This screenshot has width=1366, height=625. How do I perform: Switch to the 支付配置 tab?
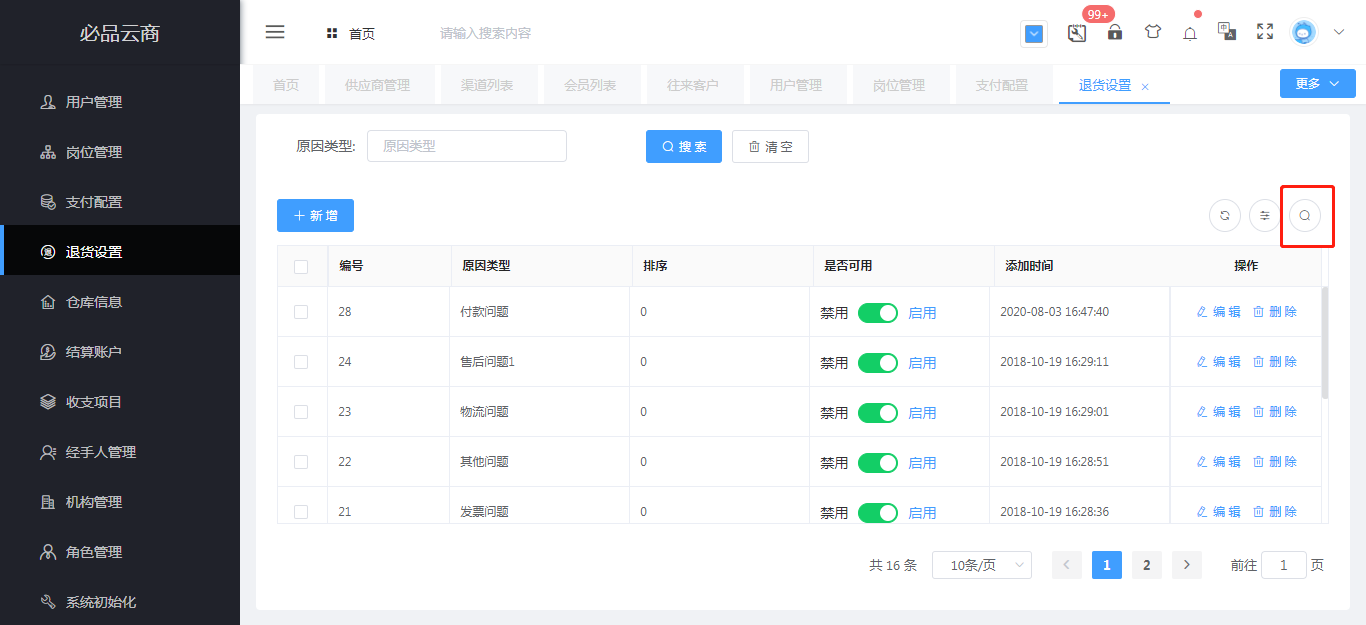click(x=1002, y=86)
